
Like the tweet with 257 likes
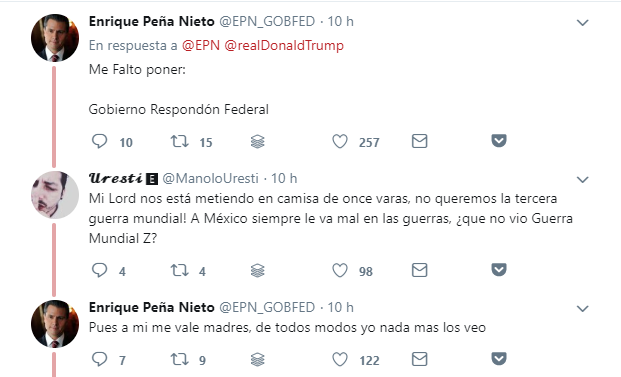tap(340, 141)
